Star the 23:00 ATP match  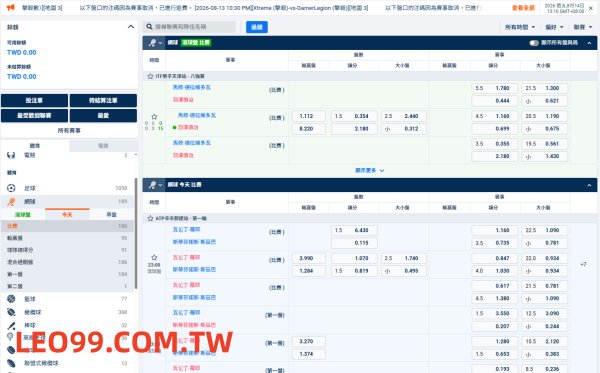(154, 257)
